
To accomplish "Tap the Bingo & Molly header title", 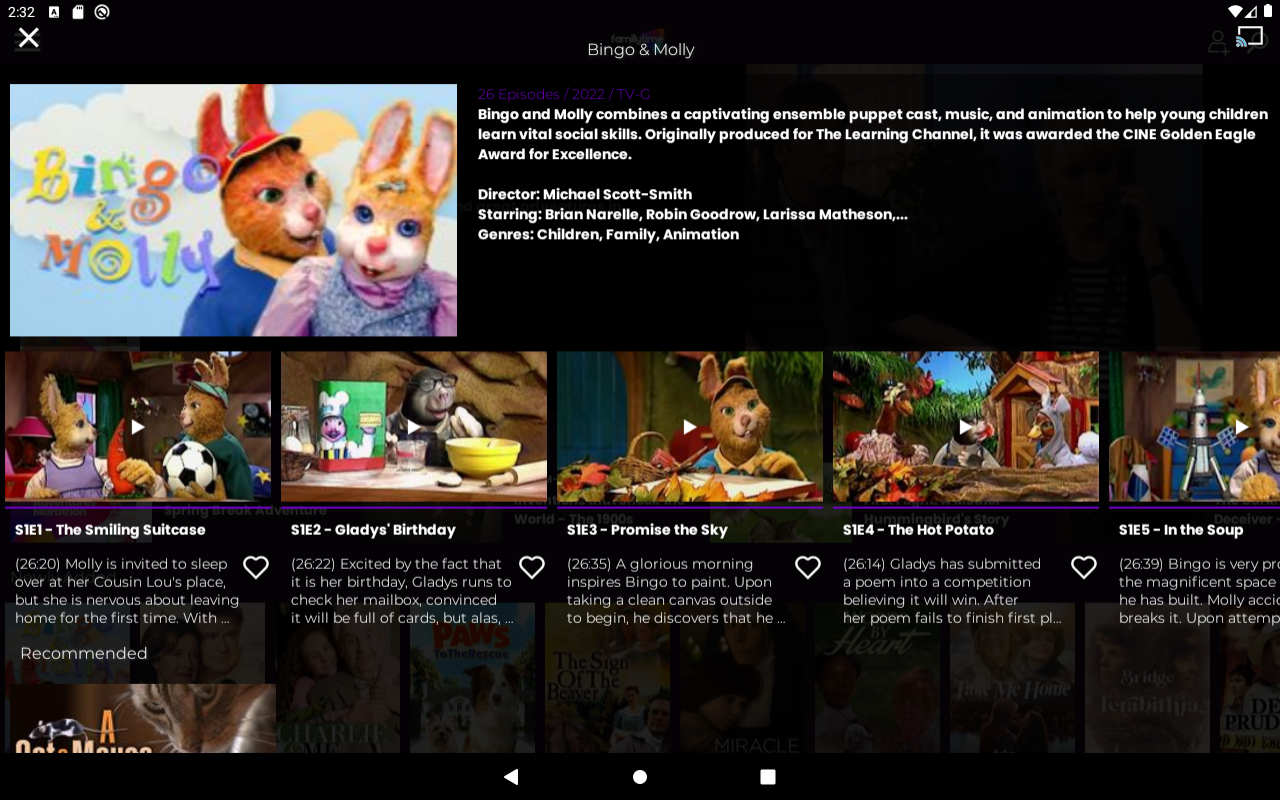I will pyautogui.click(x=641, y=50).
